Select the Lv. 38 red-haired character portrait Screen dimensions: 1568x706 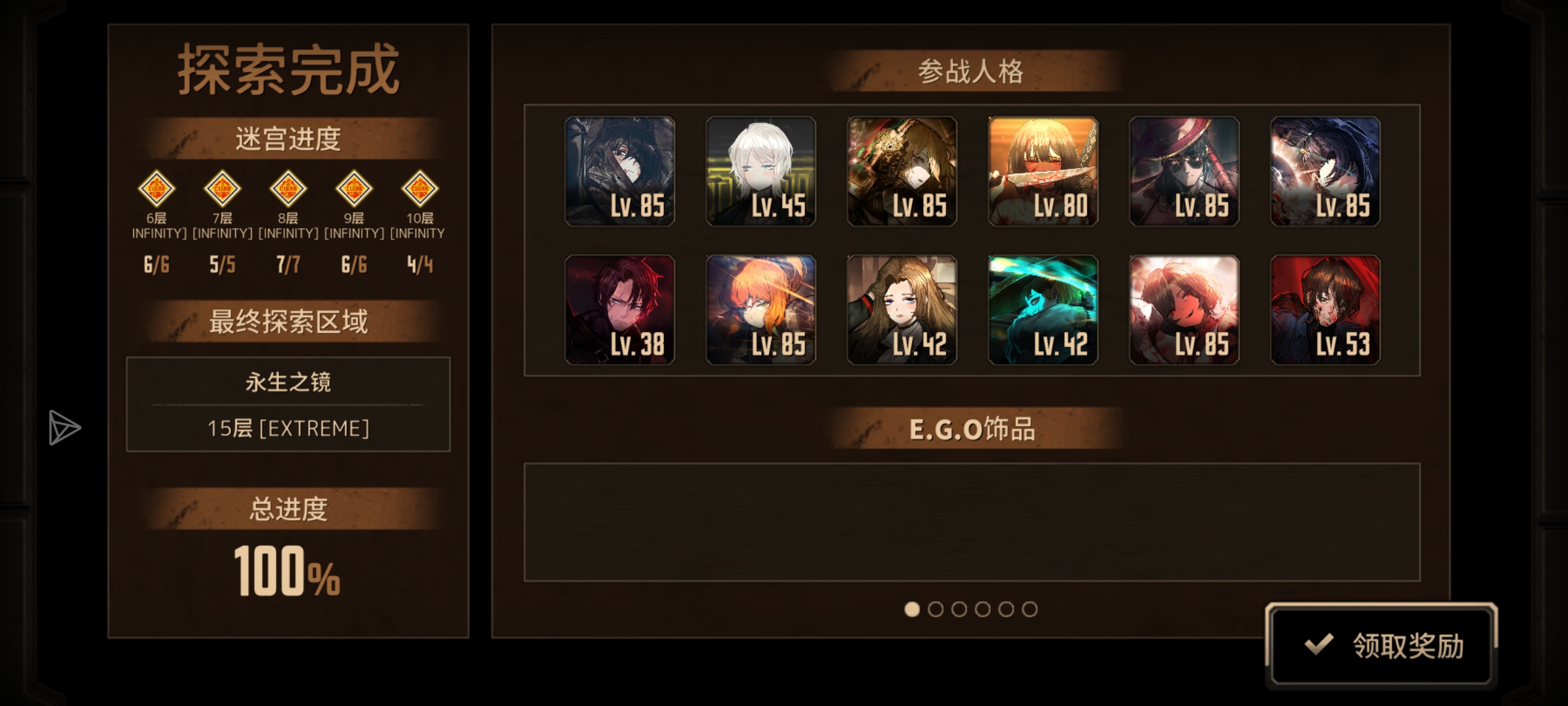[620, 310]
